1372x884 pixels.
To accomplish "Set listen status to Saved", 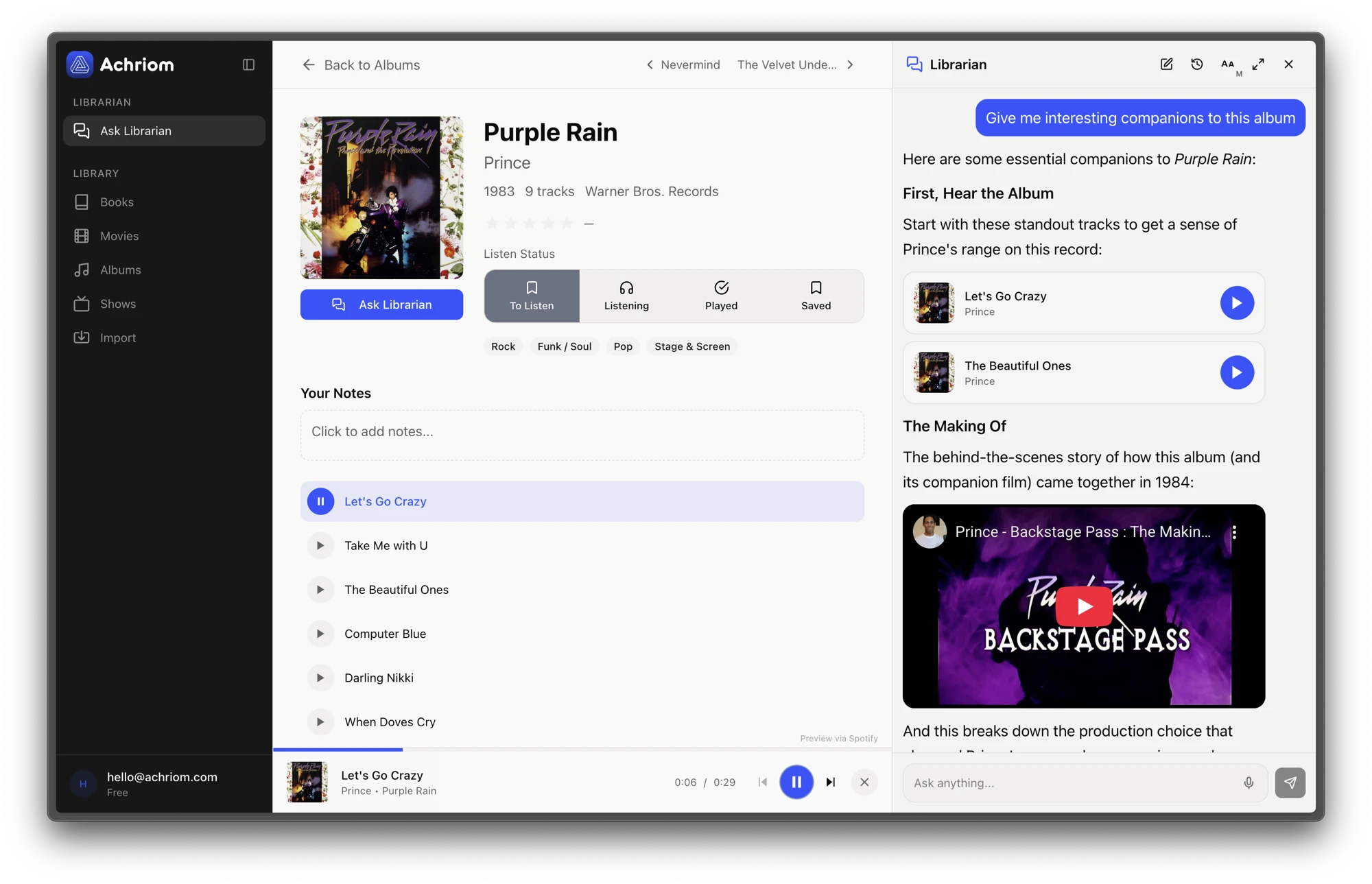I will (816, 296).
